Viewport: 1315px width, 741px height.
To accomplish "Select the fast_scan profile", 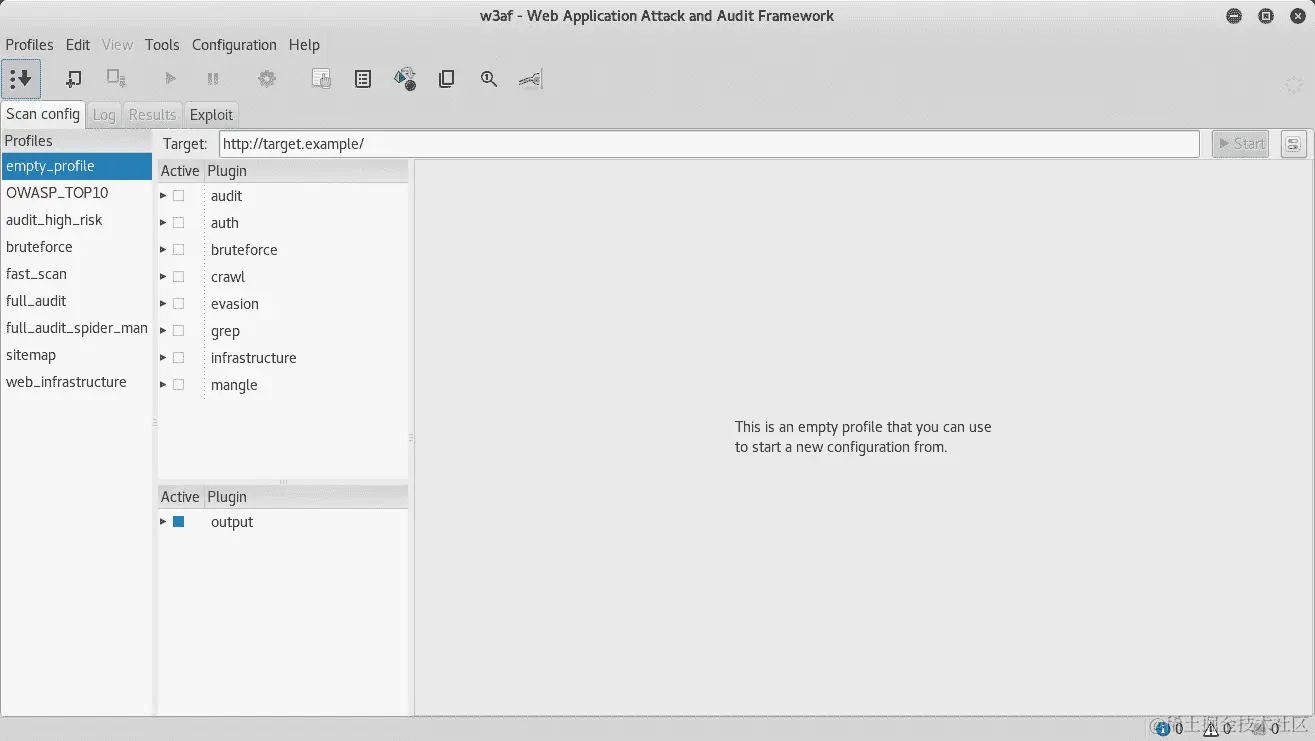I will (x=76, y=274).
